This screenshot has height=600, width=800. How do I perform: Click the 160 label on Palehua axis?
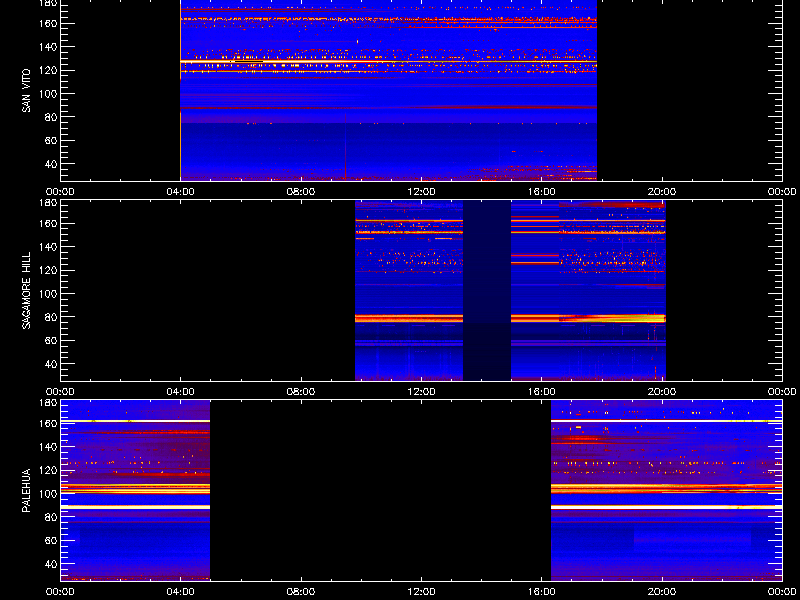47,423
